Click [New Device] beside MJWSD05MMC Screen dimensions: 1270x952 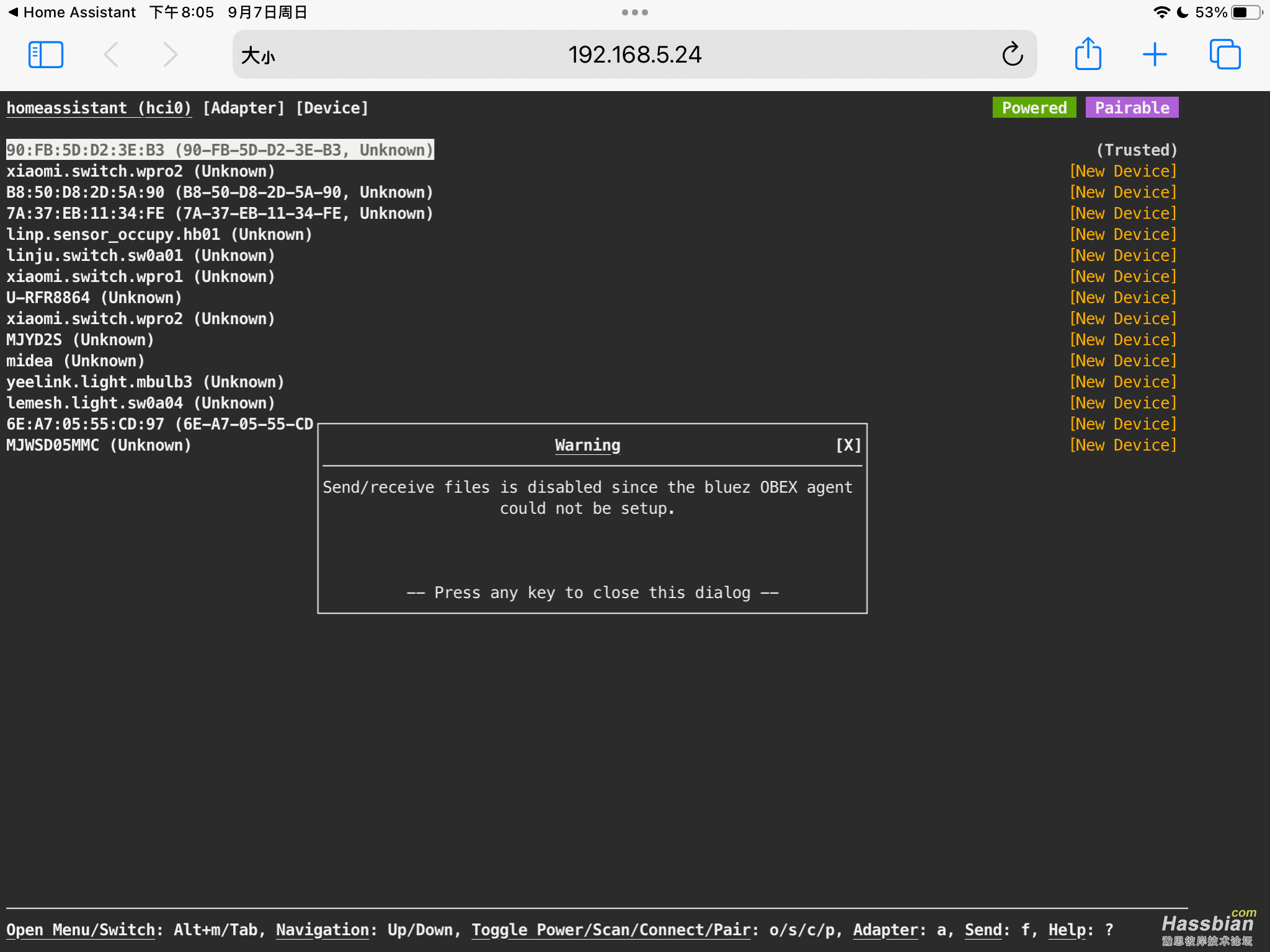[1123, 445]
